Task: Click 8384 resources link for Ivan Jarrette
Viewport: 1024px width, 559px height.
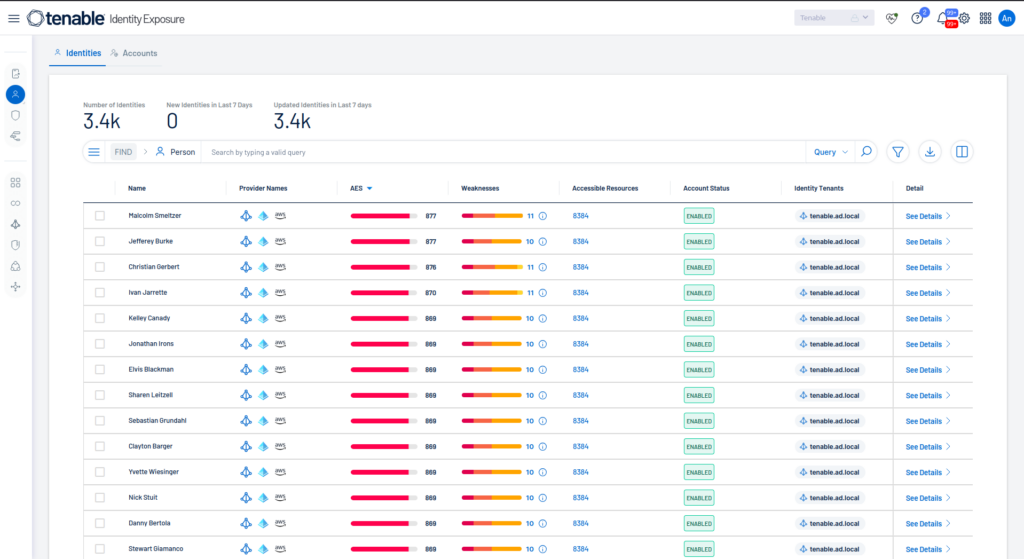Action: click(x=581, y=293)
